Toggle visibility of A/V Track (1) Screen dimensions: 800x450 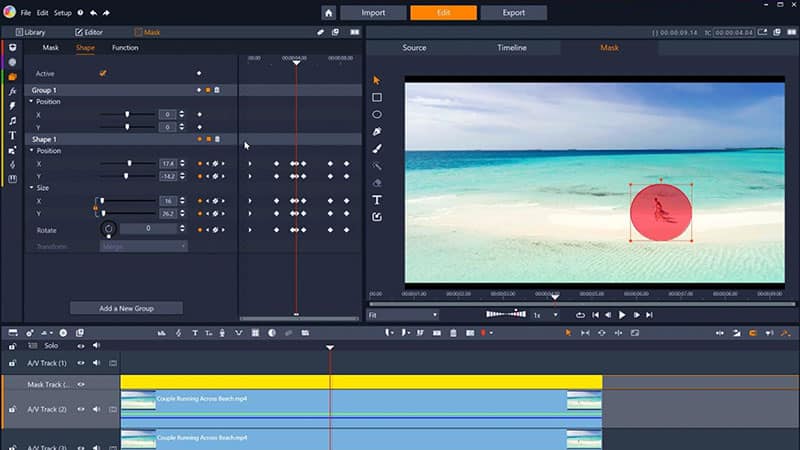pyautogui.click(x=81, y=363)
